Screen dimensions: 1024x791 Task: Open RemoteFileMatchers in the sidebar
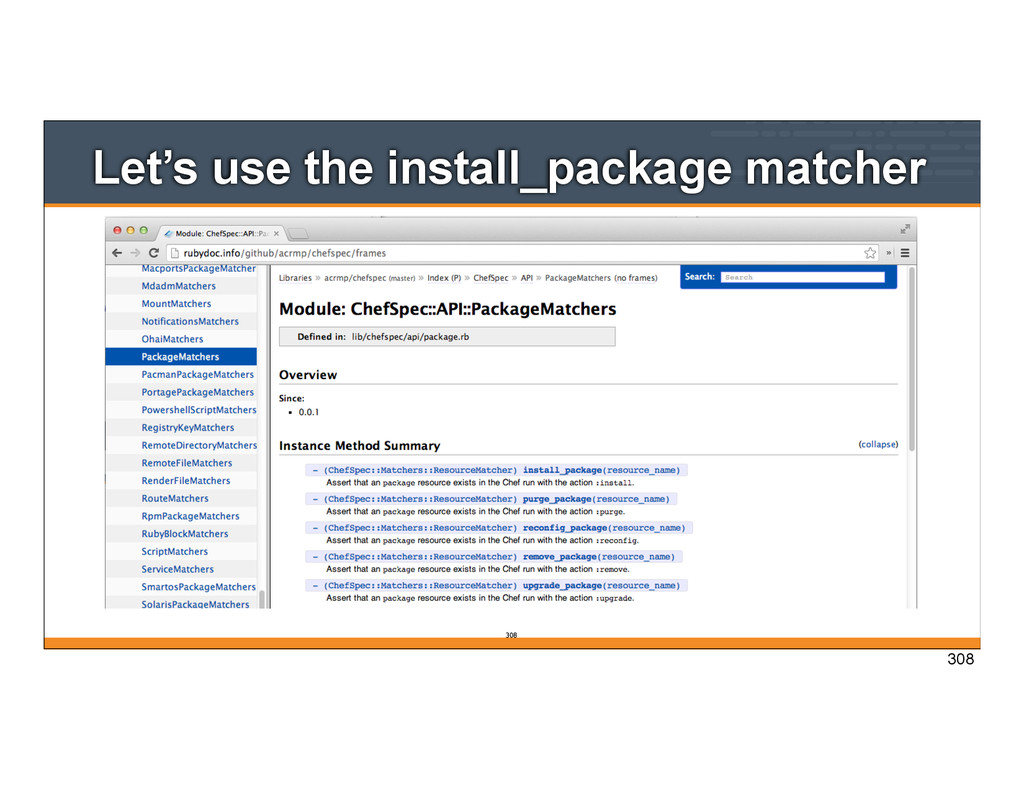(x=187, y=462)
